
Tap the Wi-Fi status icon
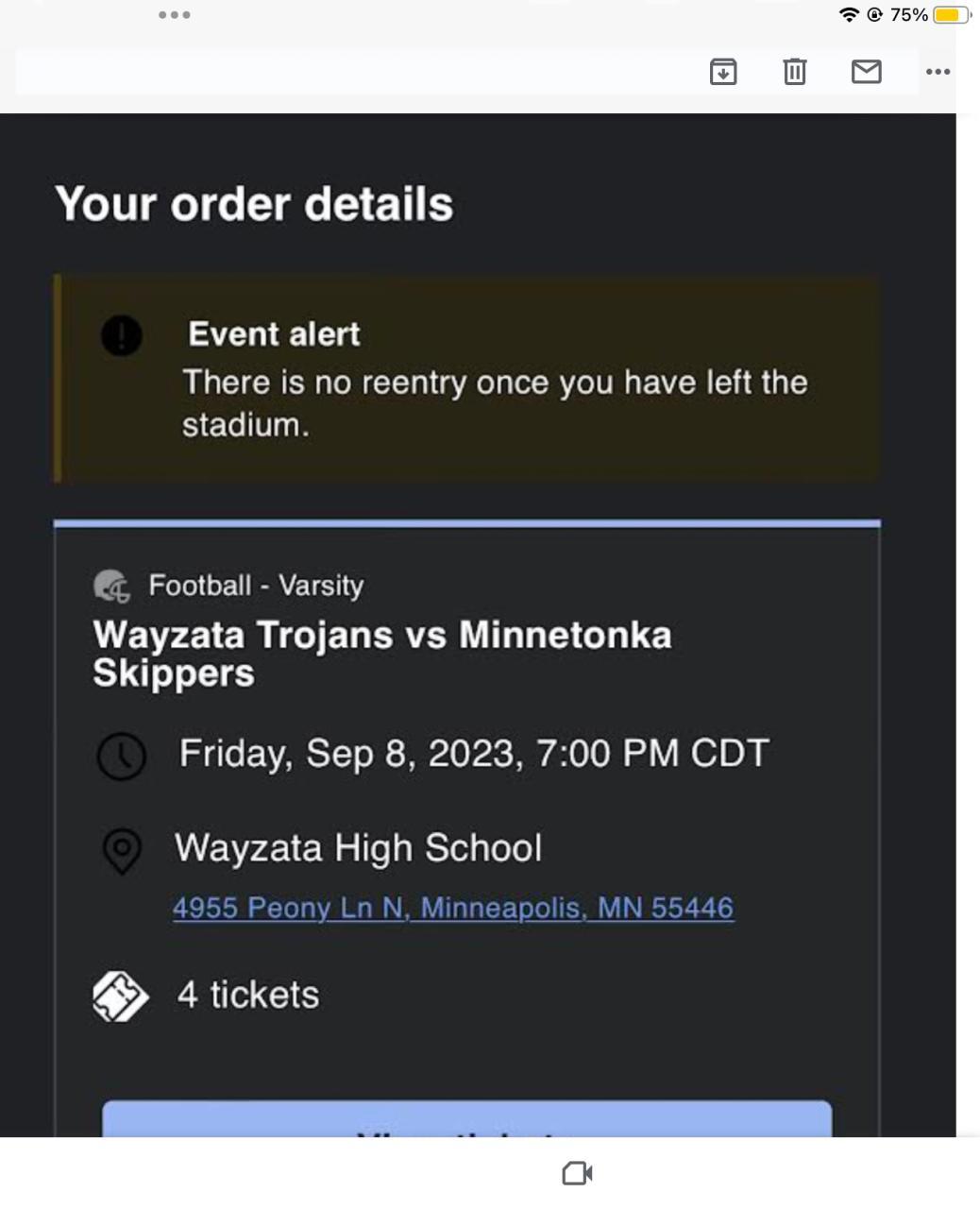[x=849, y=15]
